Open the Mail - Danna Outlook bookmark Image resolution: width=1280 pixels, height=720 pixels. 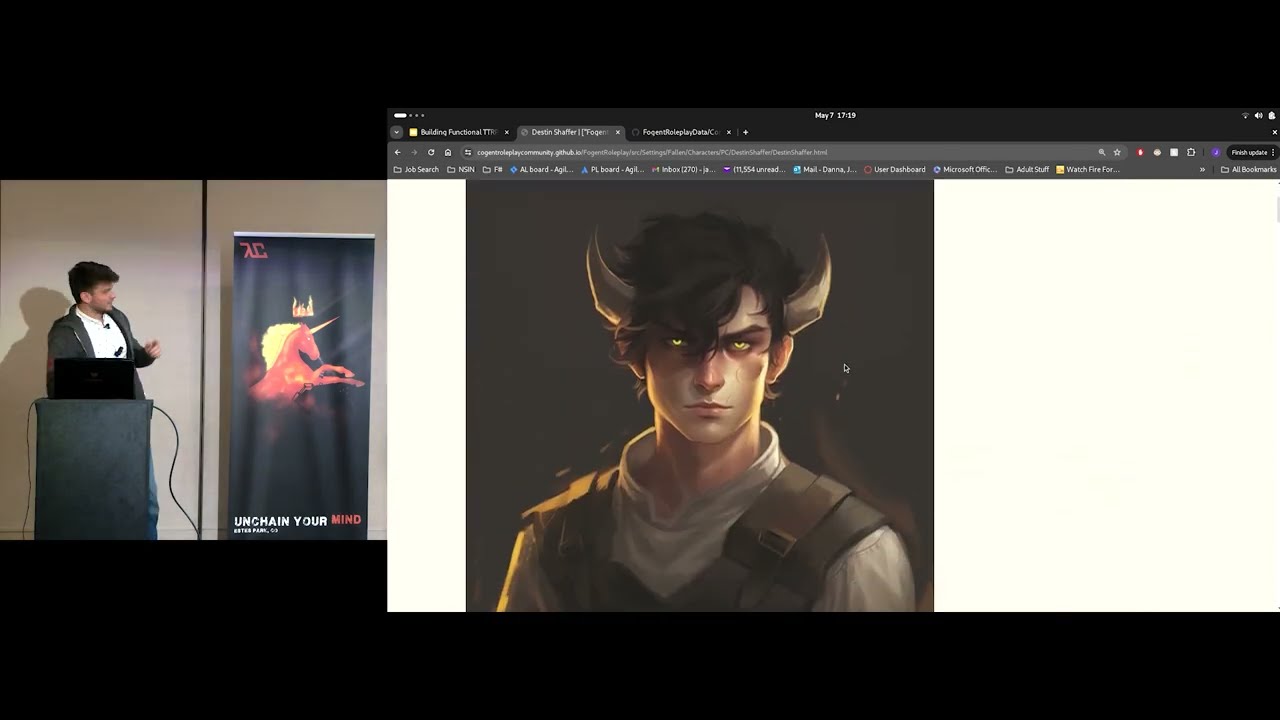pos(825,169)
